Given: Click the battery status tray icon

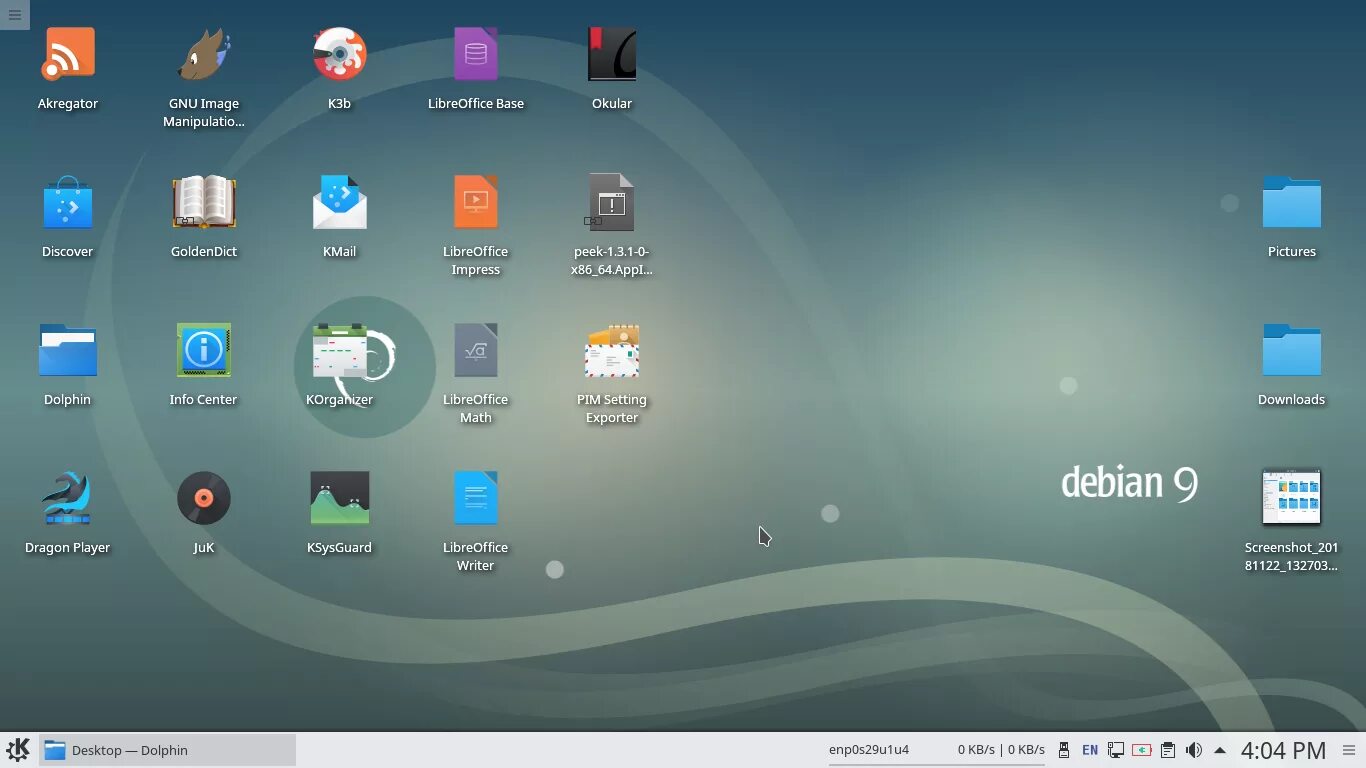Looking at the screenshot, I should (x=1142, y=750).
